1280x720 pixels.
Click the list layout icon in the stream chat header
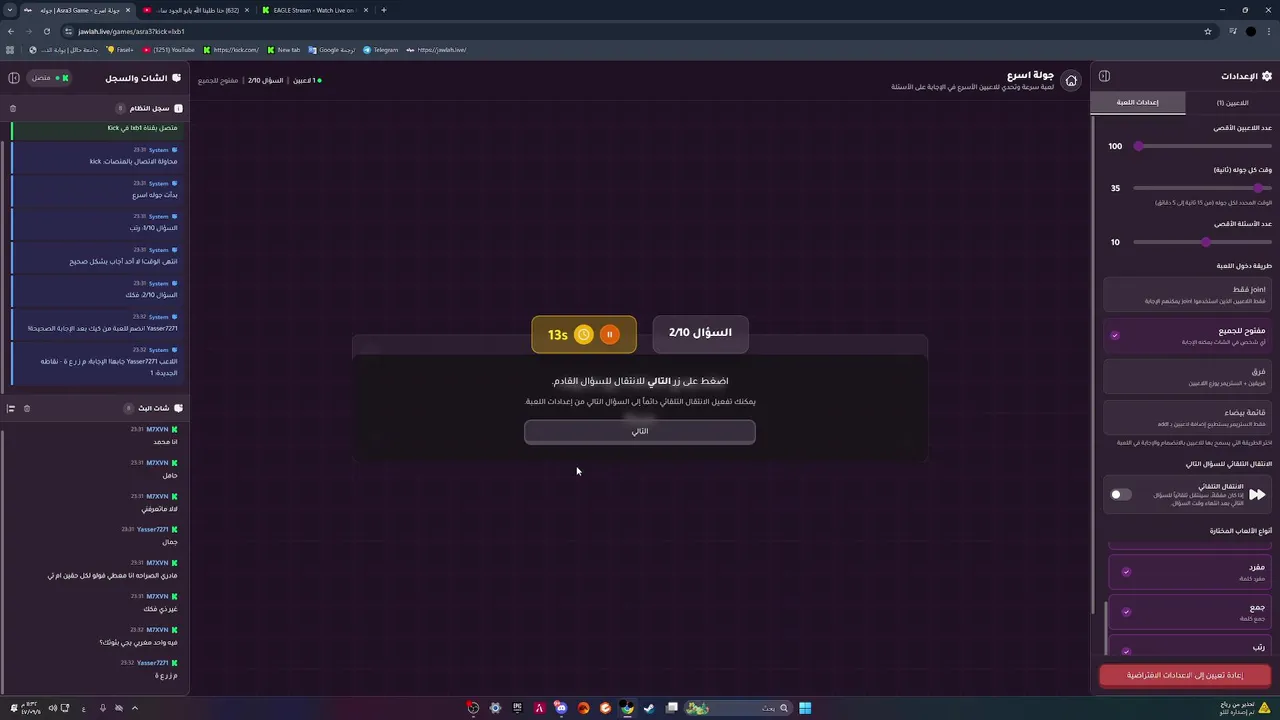coord(11,408)
